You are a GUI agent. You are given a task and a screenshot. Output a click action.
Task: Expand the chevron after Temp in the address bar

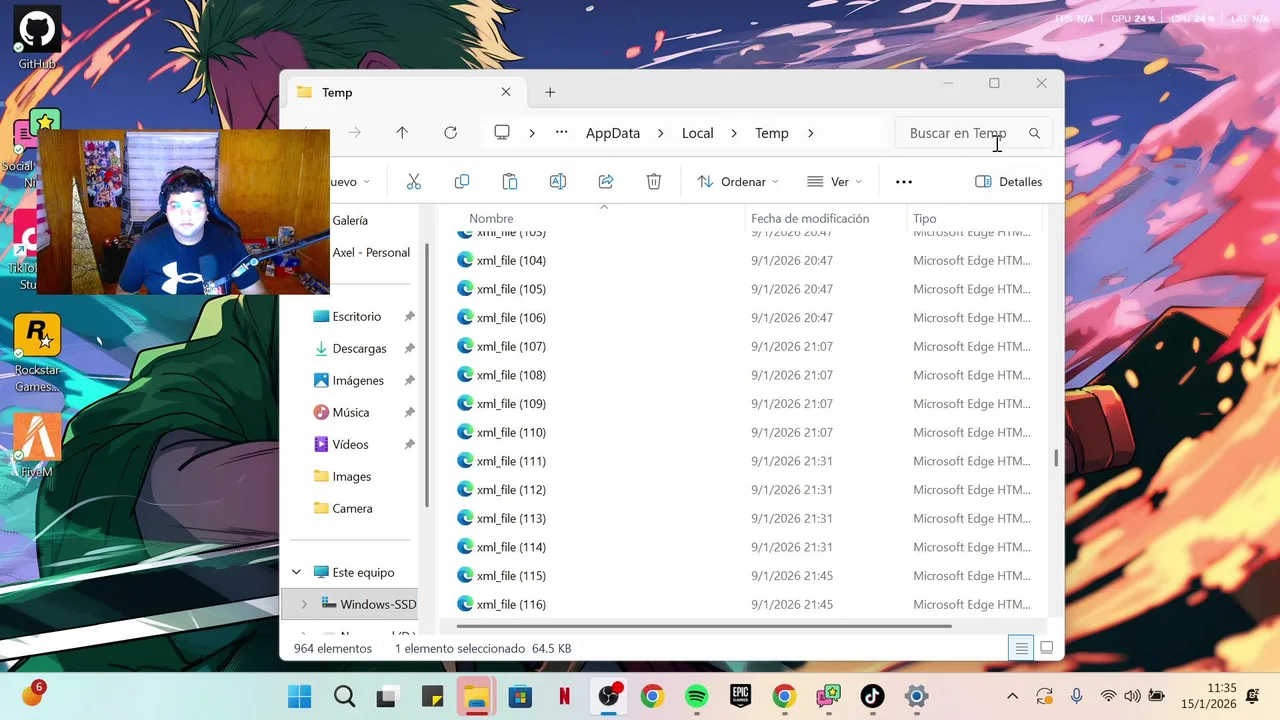pos(810,133)
